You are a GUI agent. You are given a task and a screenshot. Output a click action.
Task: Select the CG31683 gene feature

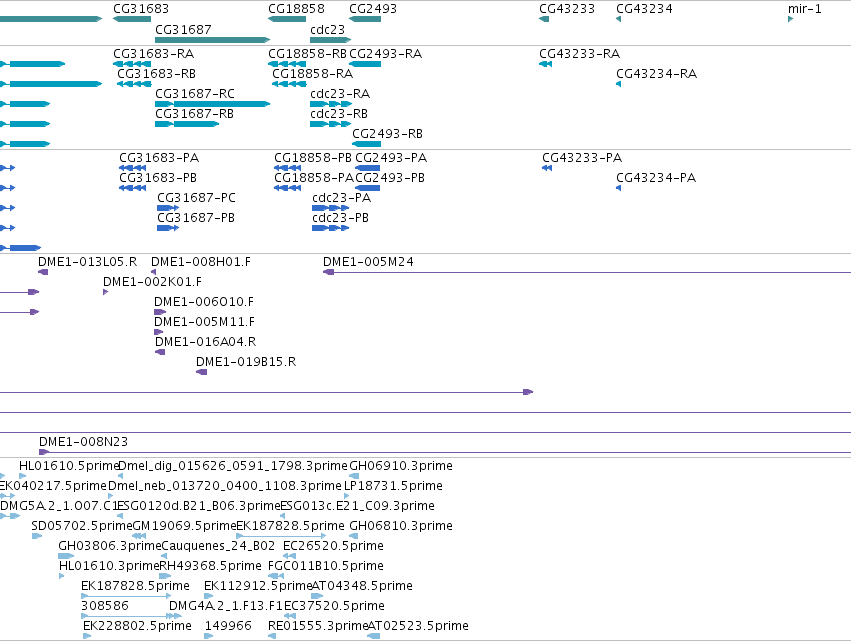132,19
